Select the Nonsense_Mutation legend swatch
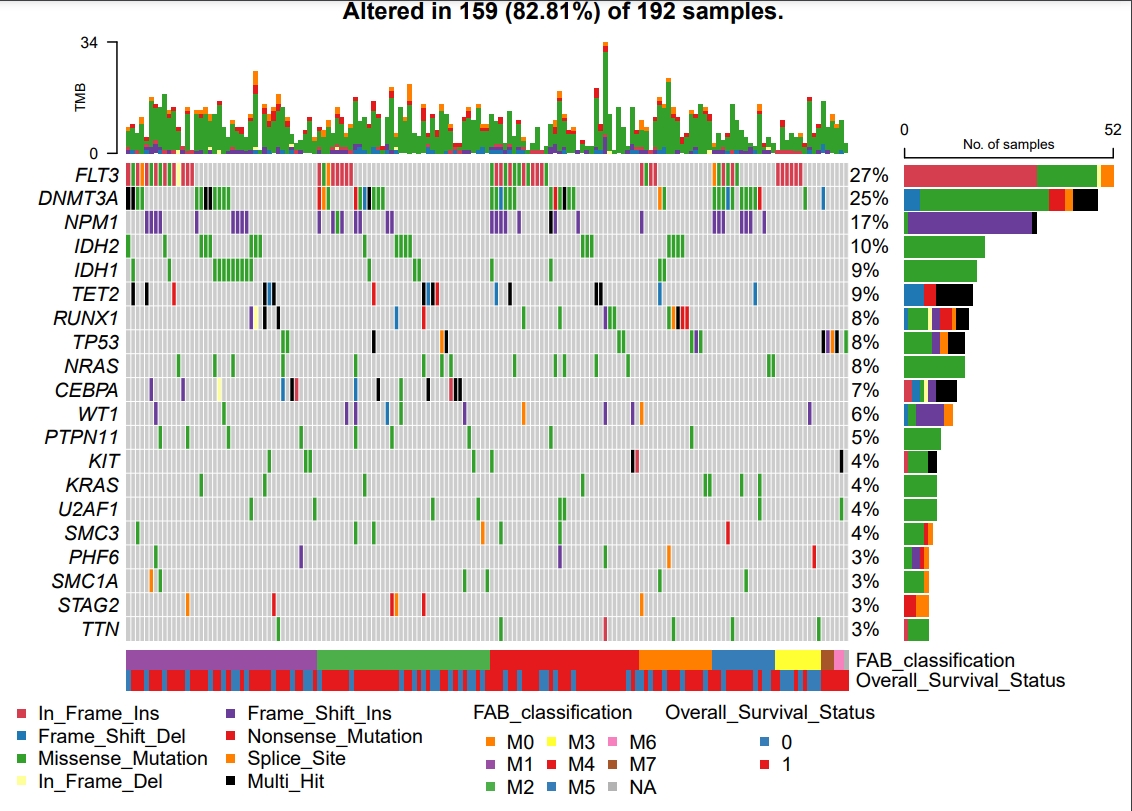The width and height of the screenshot is (1132, 811). [x=231, y=736]
